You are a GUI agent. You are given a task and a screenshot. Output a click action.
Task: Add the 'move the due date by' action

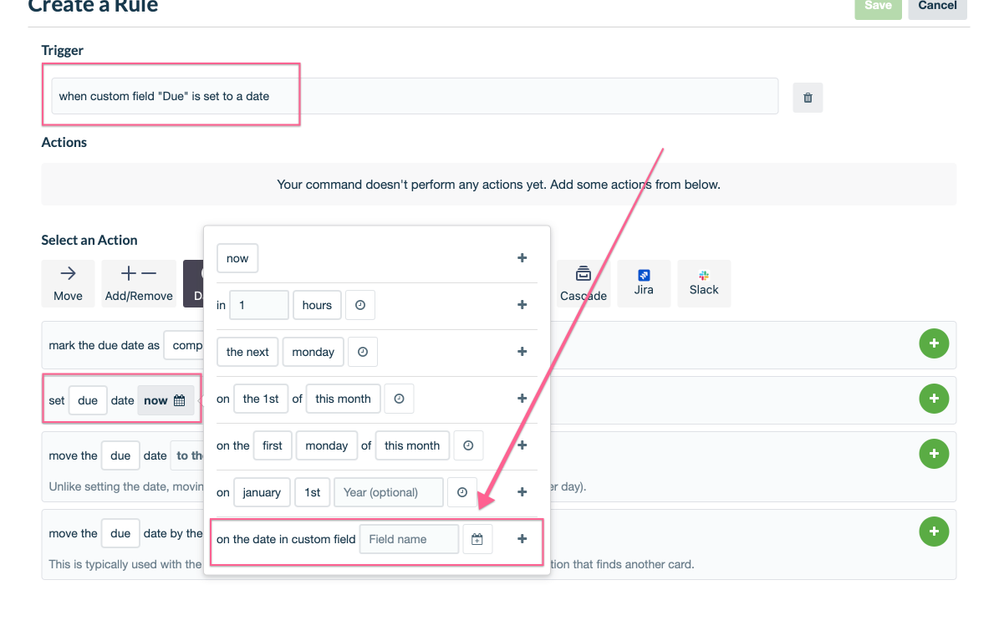[934, 531]
